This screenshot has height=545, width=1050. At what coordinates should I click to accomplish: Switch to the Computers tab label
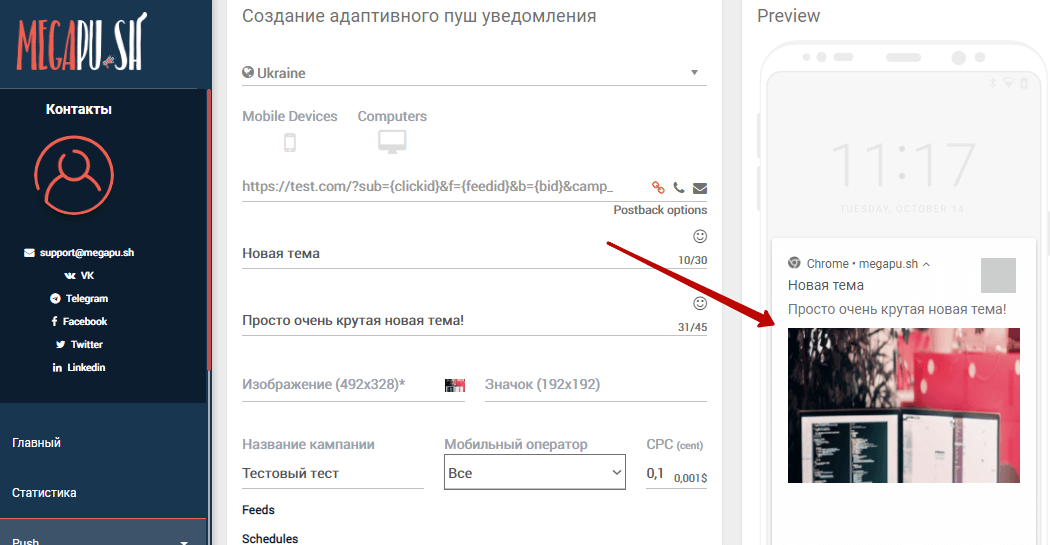(392, 116)
